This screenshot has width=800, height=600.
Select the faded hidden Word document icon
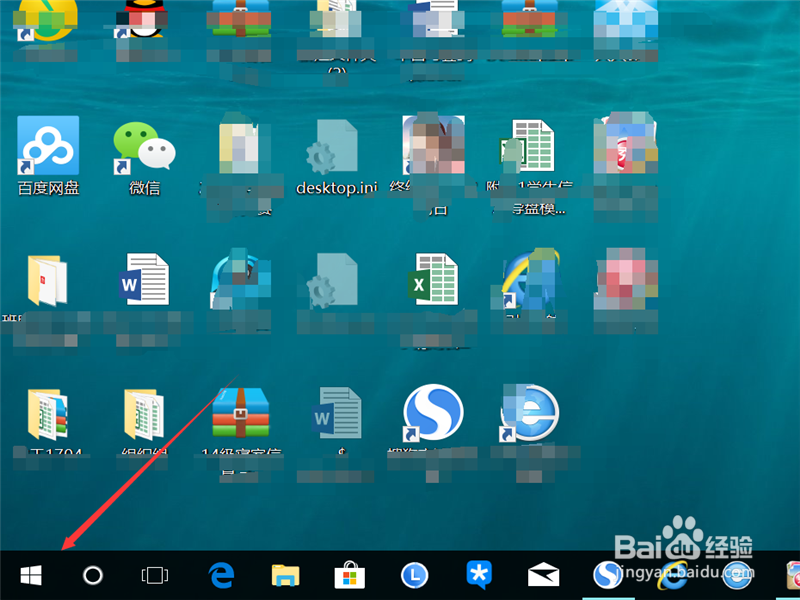pos(337,413)
